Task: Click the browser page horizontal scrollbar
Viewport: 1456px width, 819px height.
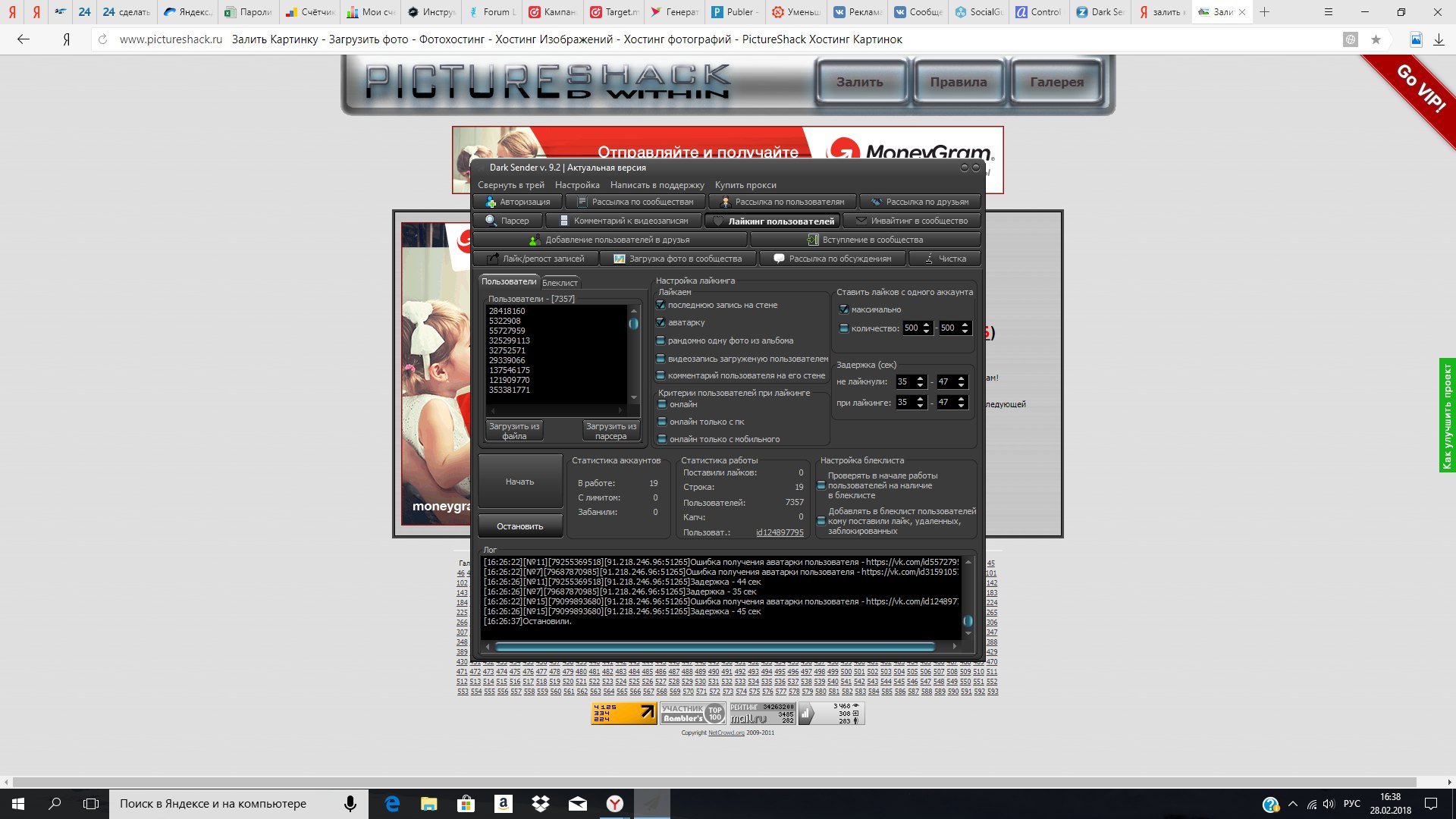Action: coord(714,782)
